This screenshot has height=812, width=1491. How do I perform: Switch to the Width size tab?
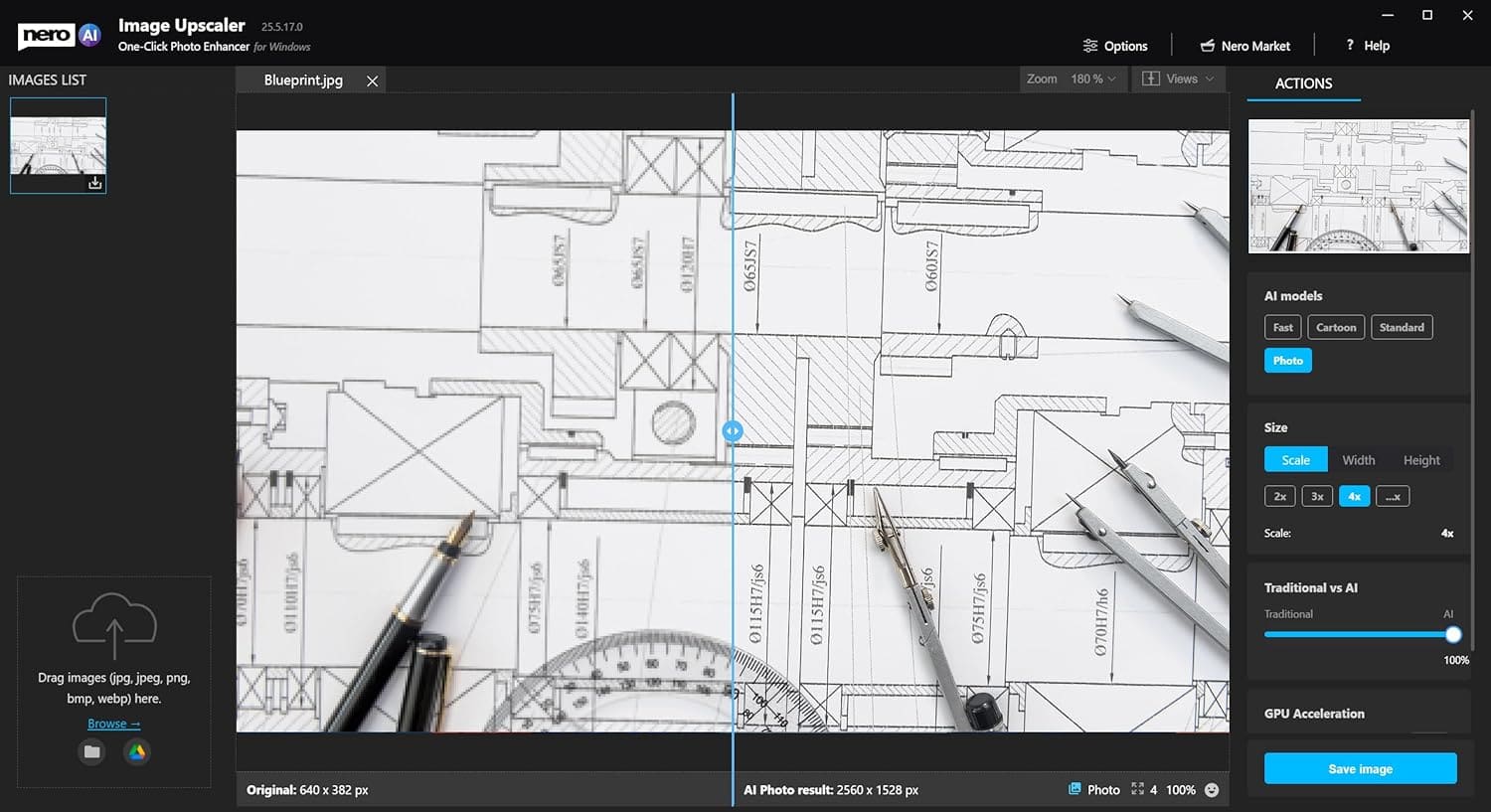point(1358,460)
